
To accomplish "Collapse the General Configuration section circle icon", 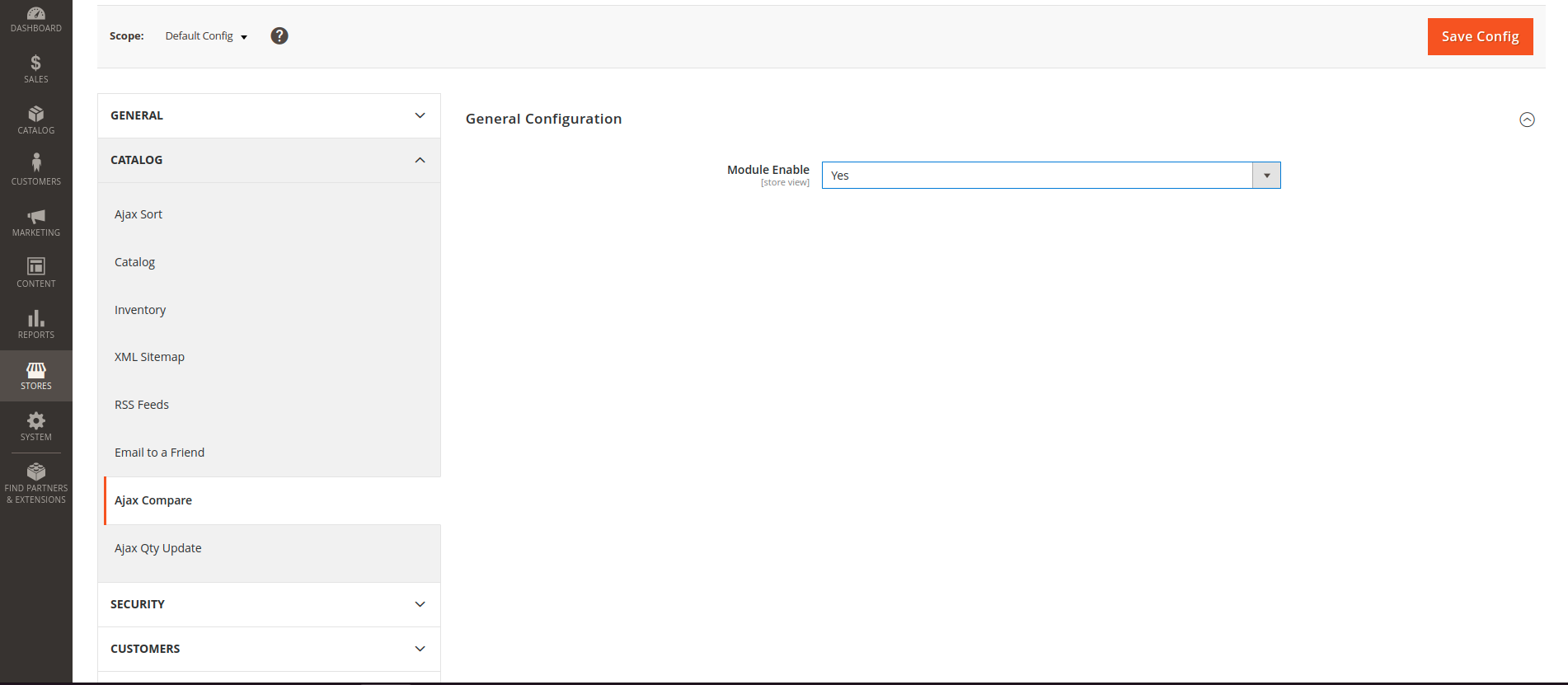I will click(x=1527, y=120).
